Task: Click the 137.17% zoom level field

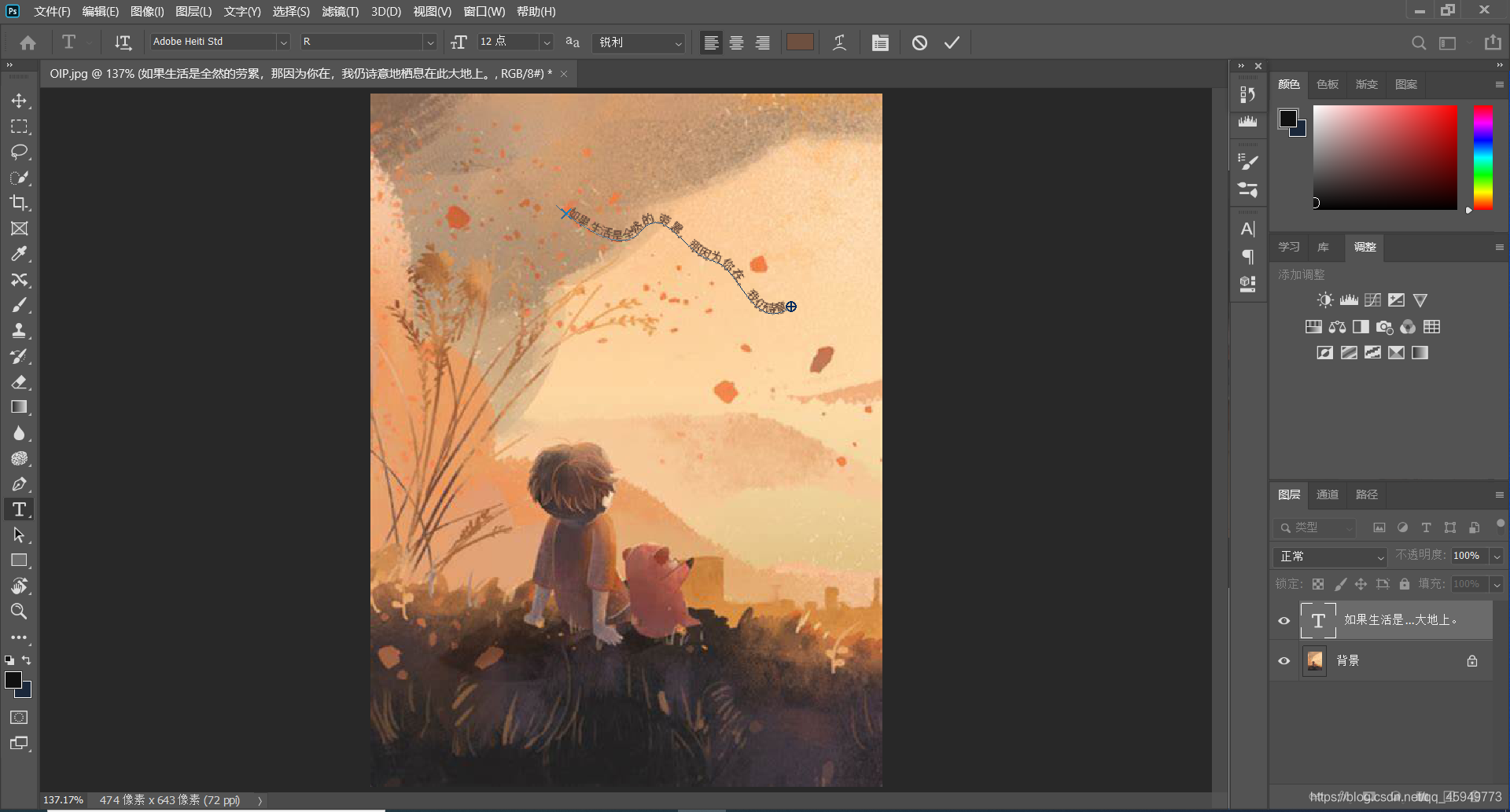Action: click(63, 800)
